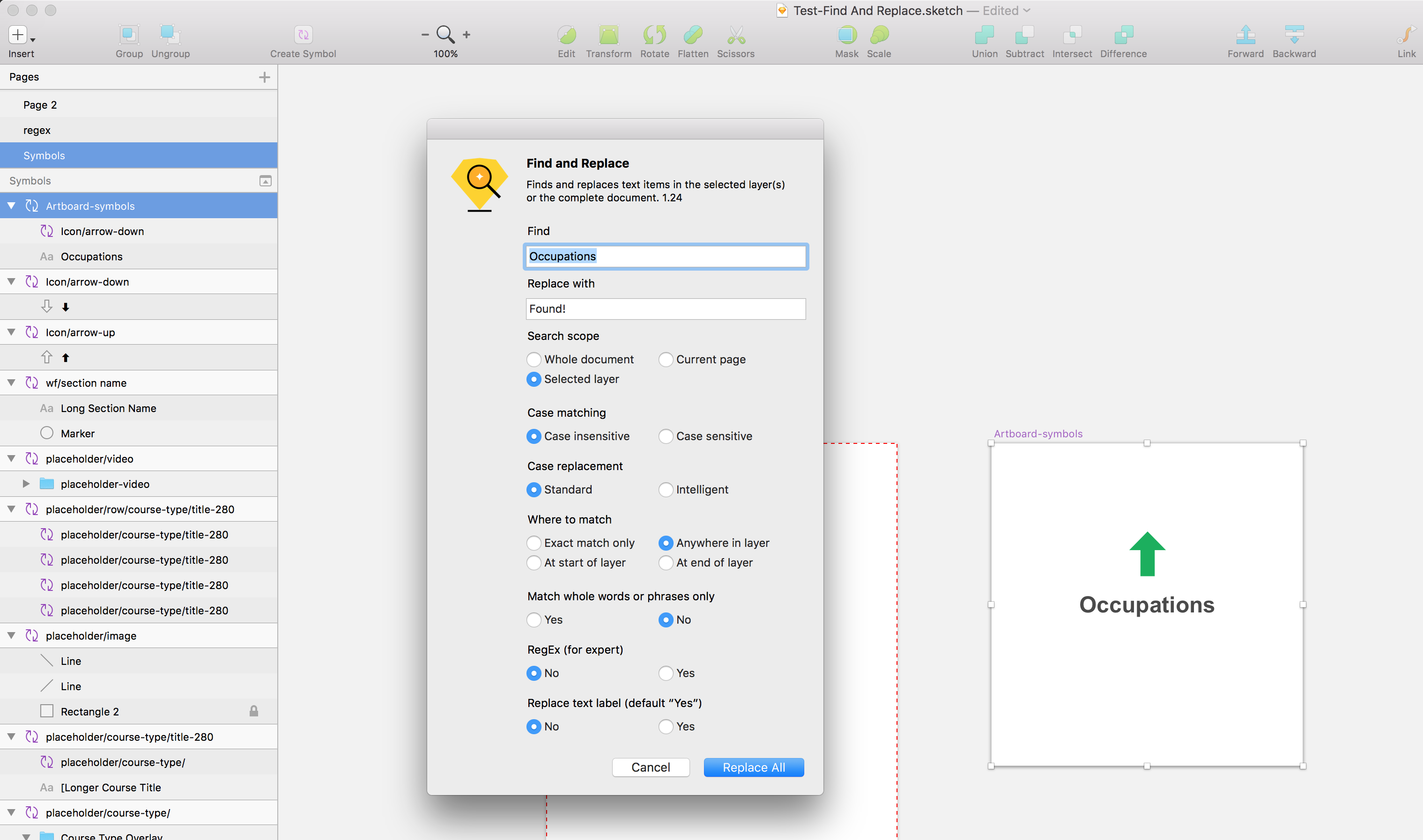This screenshot has height=840, width=1423.
Task: Enable Case sensitive matching
Action: point(665,436)
